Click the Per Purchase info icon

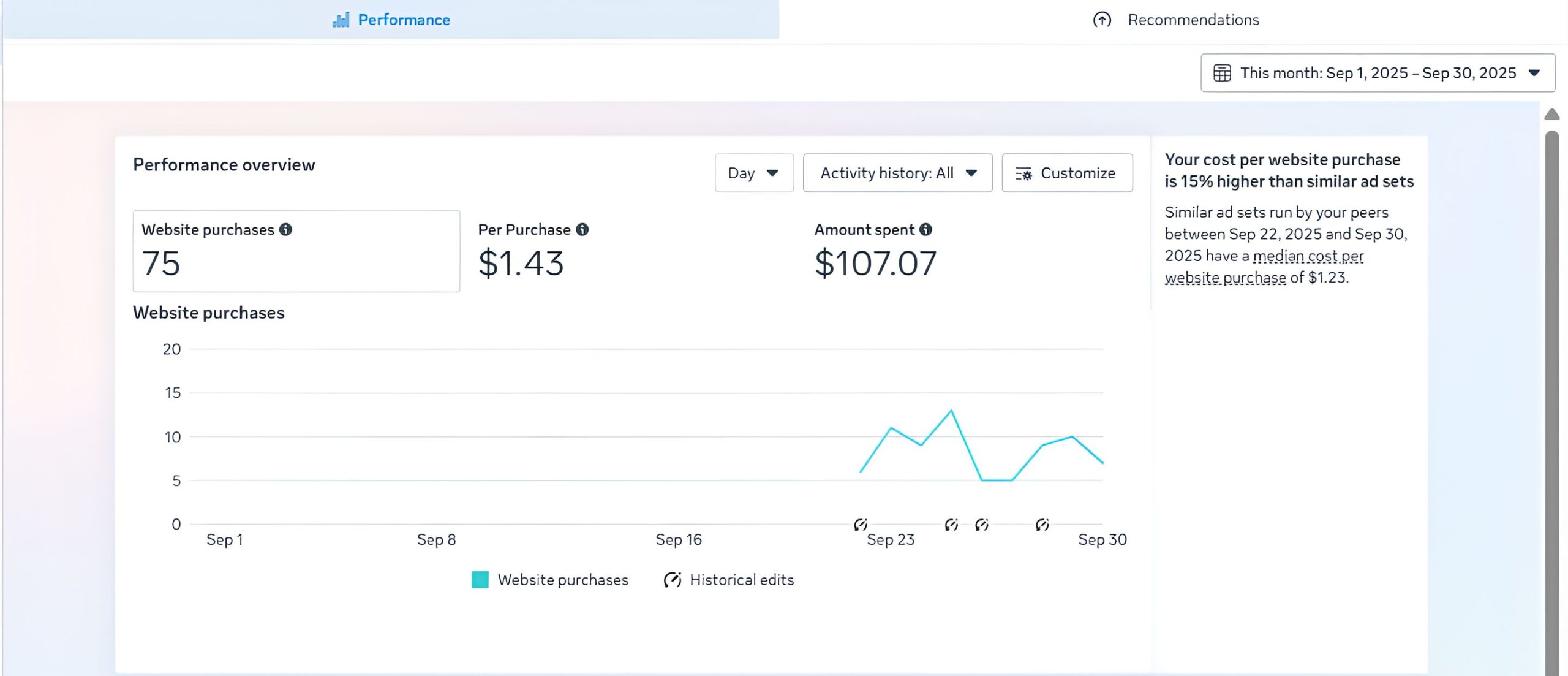tap(582, 229)
